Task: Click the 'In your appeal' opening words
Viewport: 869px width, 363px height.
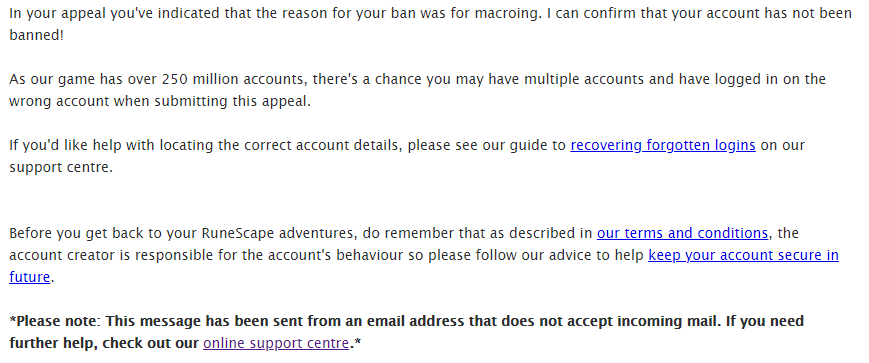Action: pyautogui.click(x=57, y=14)
